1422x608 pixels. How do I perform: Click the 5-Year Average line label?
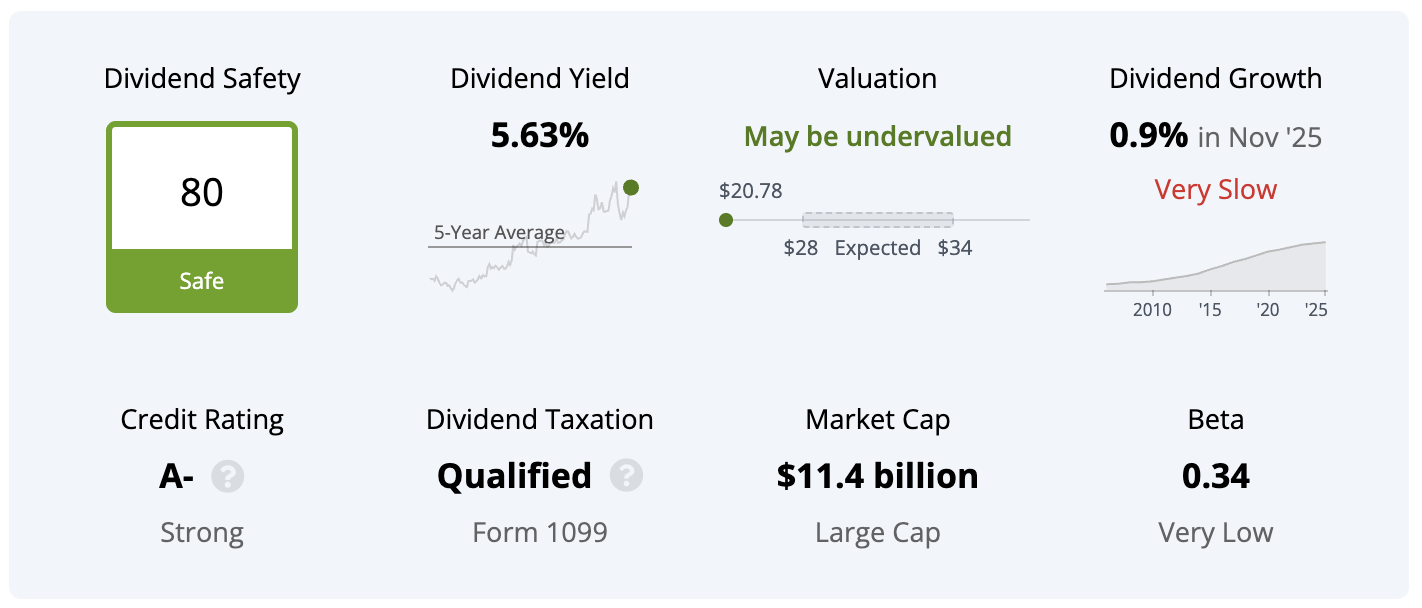pos(499,232)
